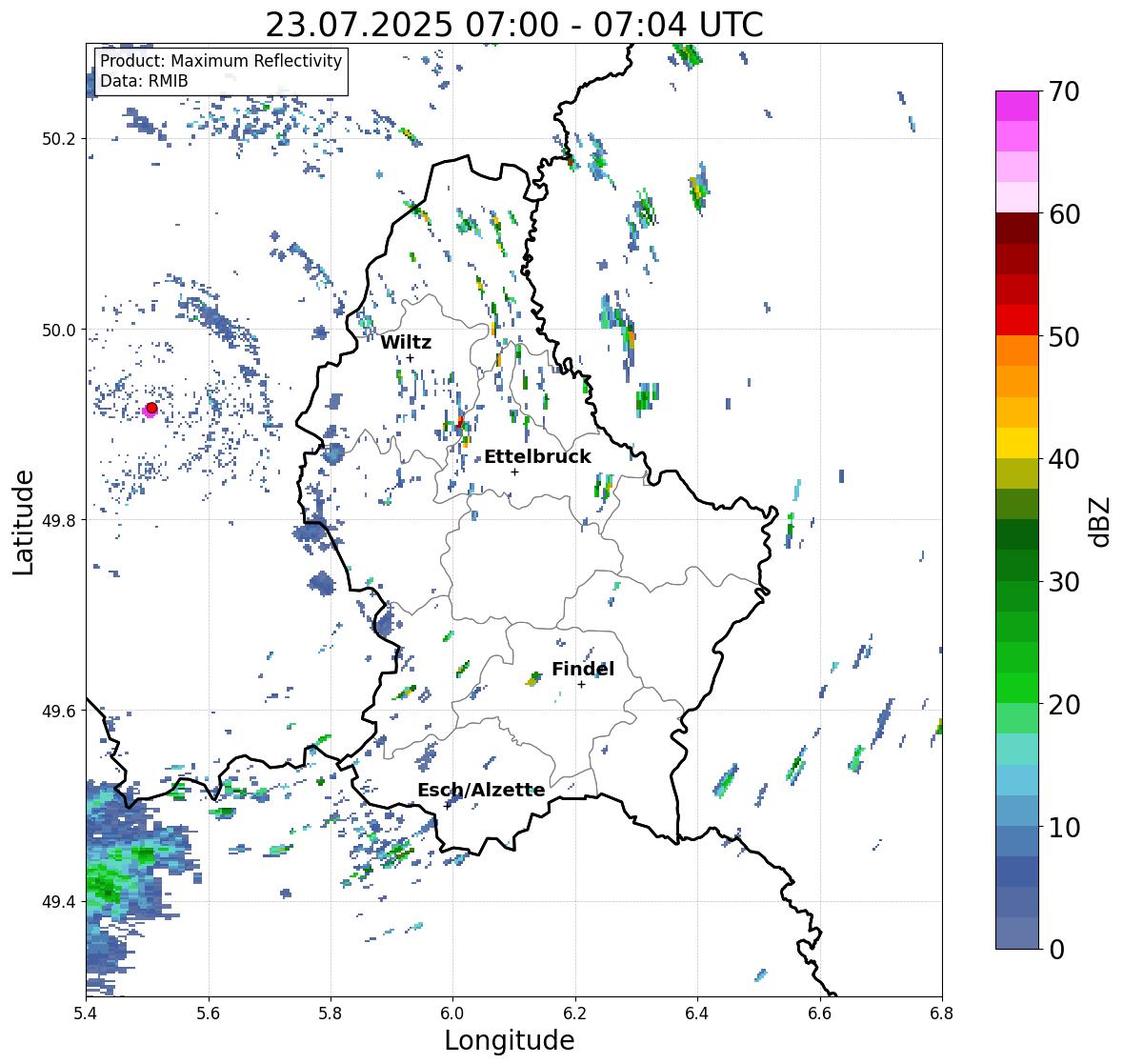Viewport: 1123px width, 1064px height.
Task: Click the title text '23.07.2025 07:00 - 07:04 UTC'
Action: [x=514, y=25]
